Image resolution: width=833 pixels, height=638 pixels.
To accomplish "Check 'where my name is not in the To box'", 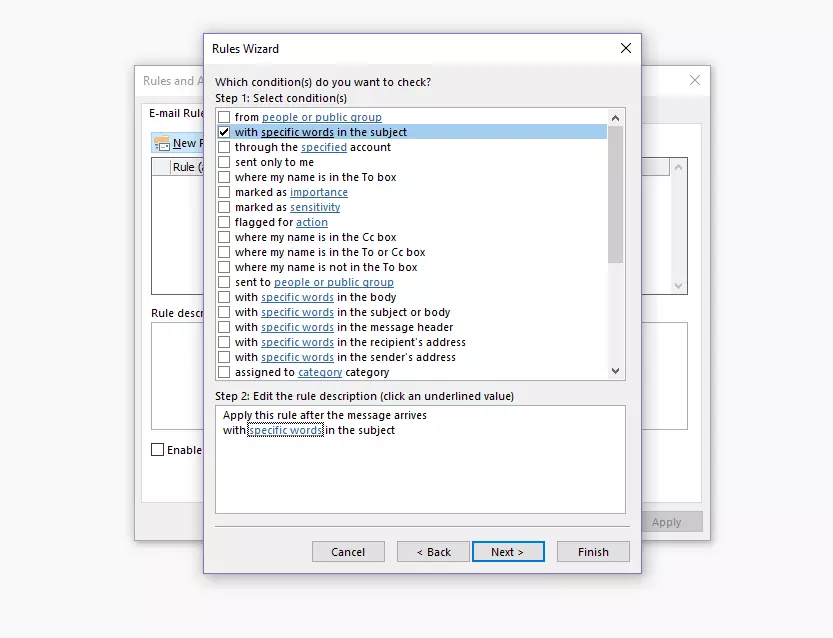I will click(224, 267).
